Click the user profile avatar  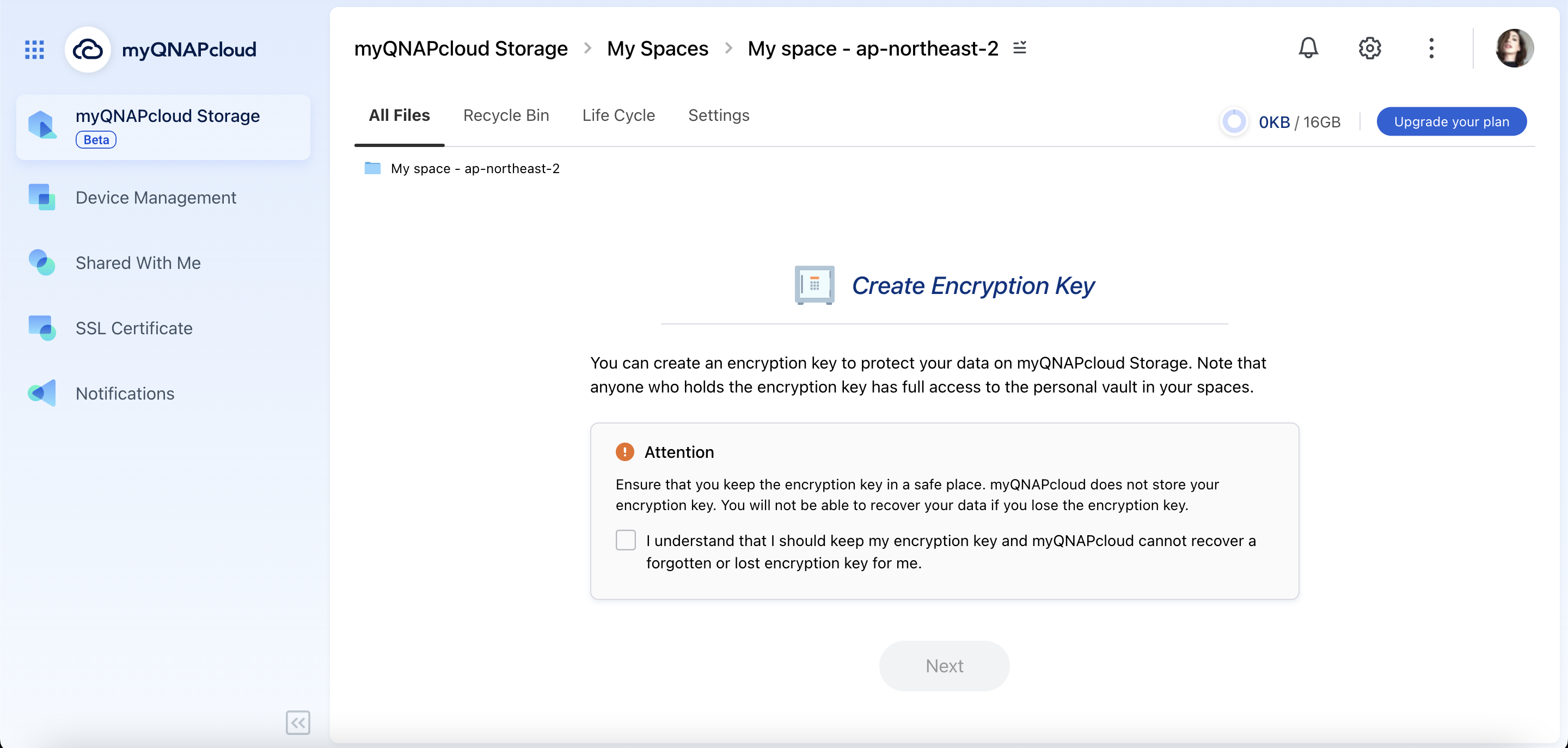pyautogui.click(x=1515, y=48)
